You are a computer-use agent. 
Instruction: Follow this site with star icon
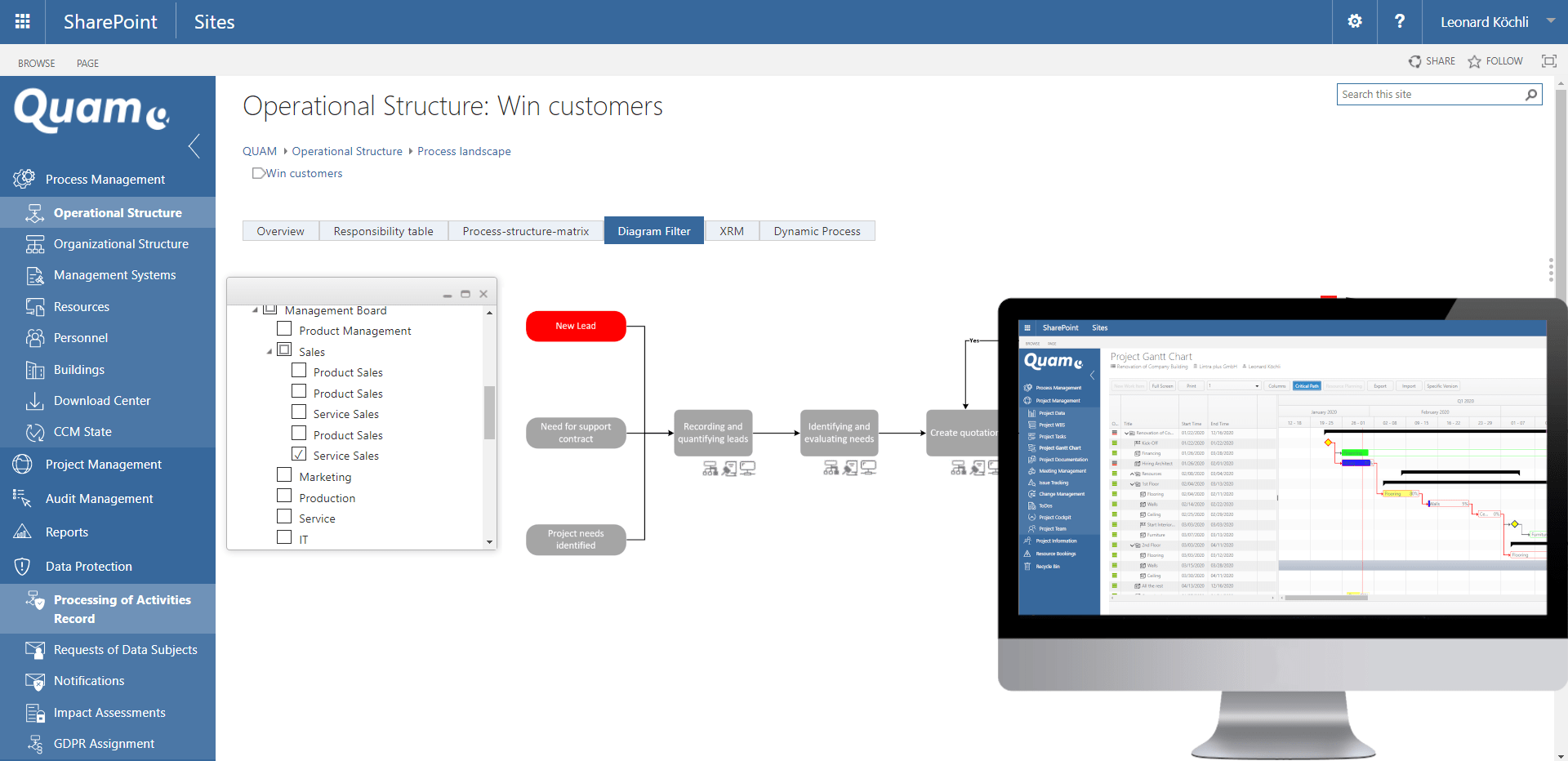point(1474,61)
